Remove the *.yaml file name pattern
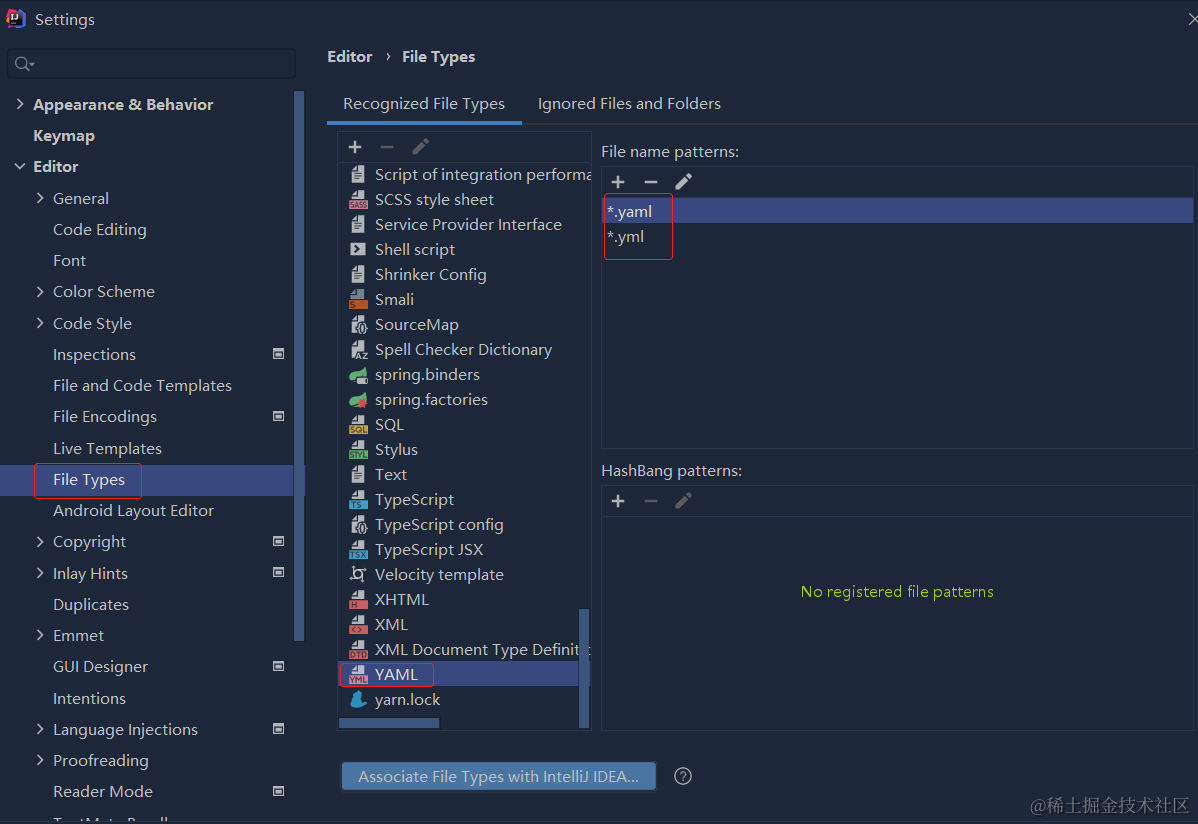The image size is (1198, 824). 651,181
